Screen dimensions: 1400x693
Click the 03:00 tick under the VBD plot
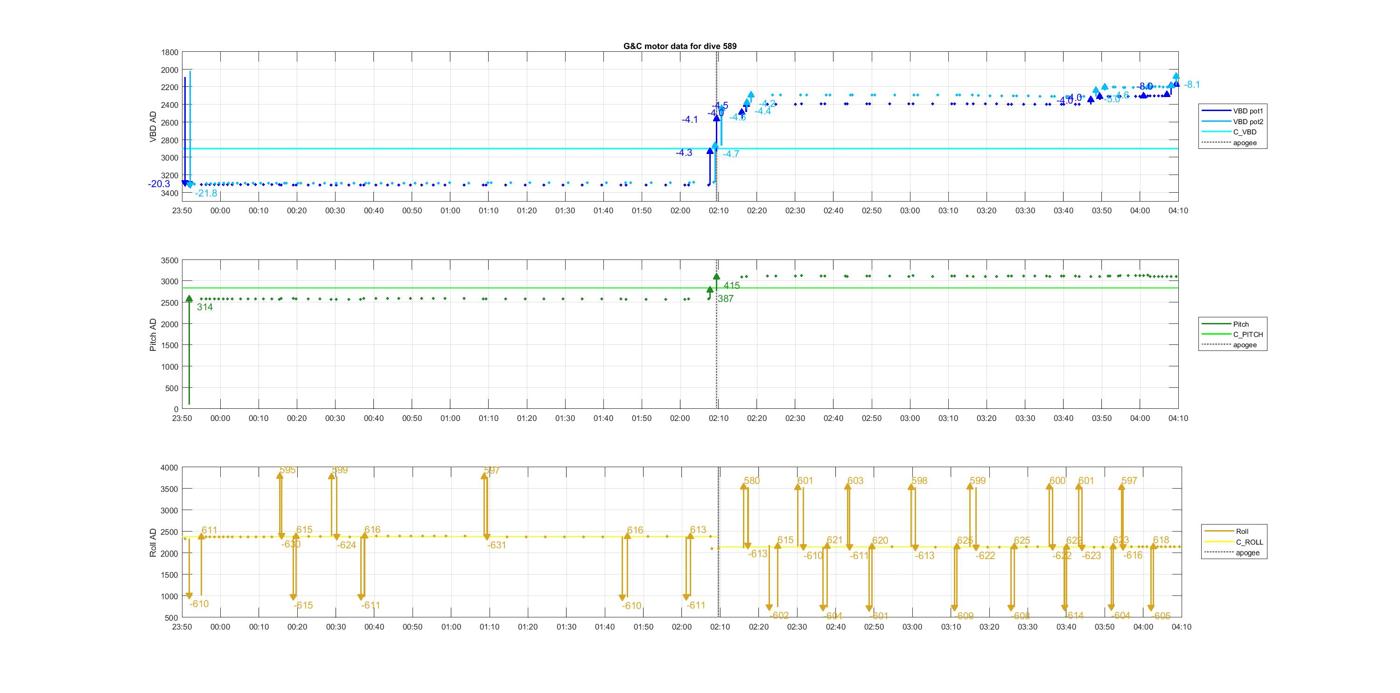point(911,211)
